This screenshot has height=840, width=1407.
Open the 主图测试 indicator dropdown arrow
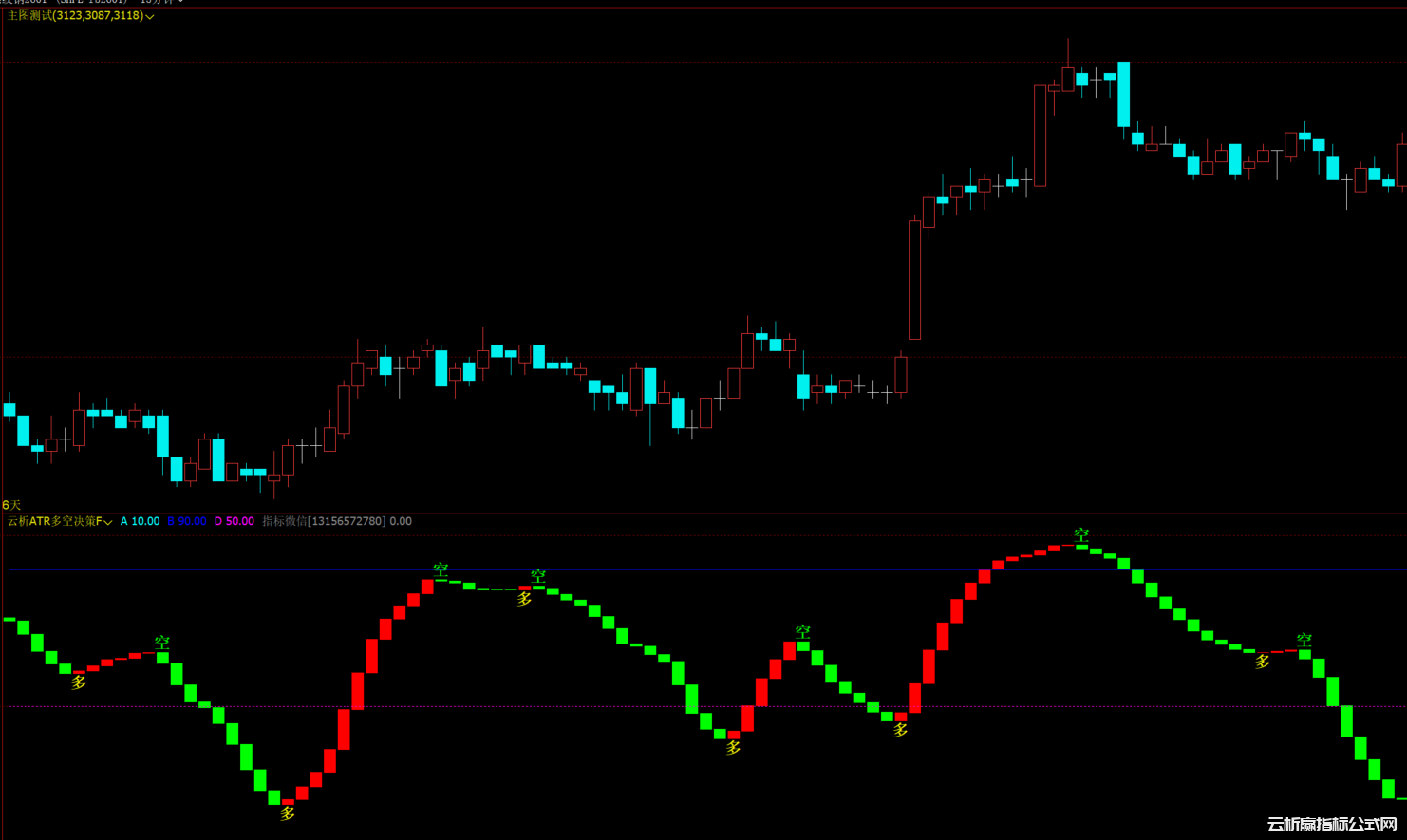tap(150, 16)
